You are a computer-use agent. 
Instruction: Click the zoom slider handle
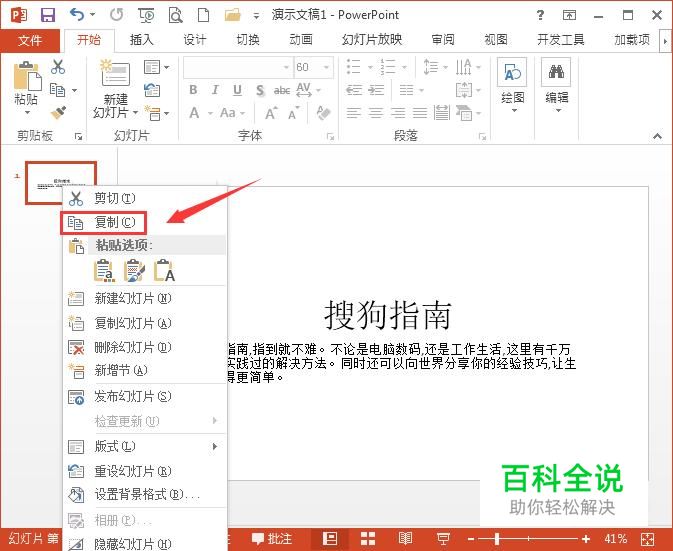tap(497, 539)
